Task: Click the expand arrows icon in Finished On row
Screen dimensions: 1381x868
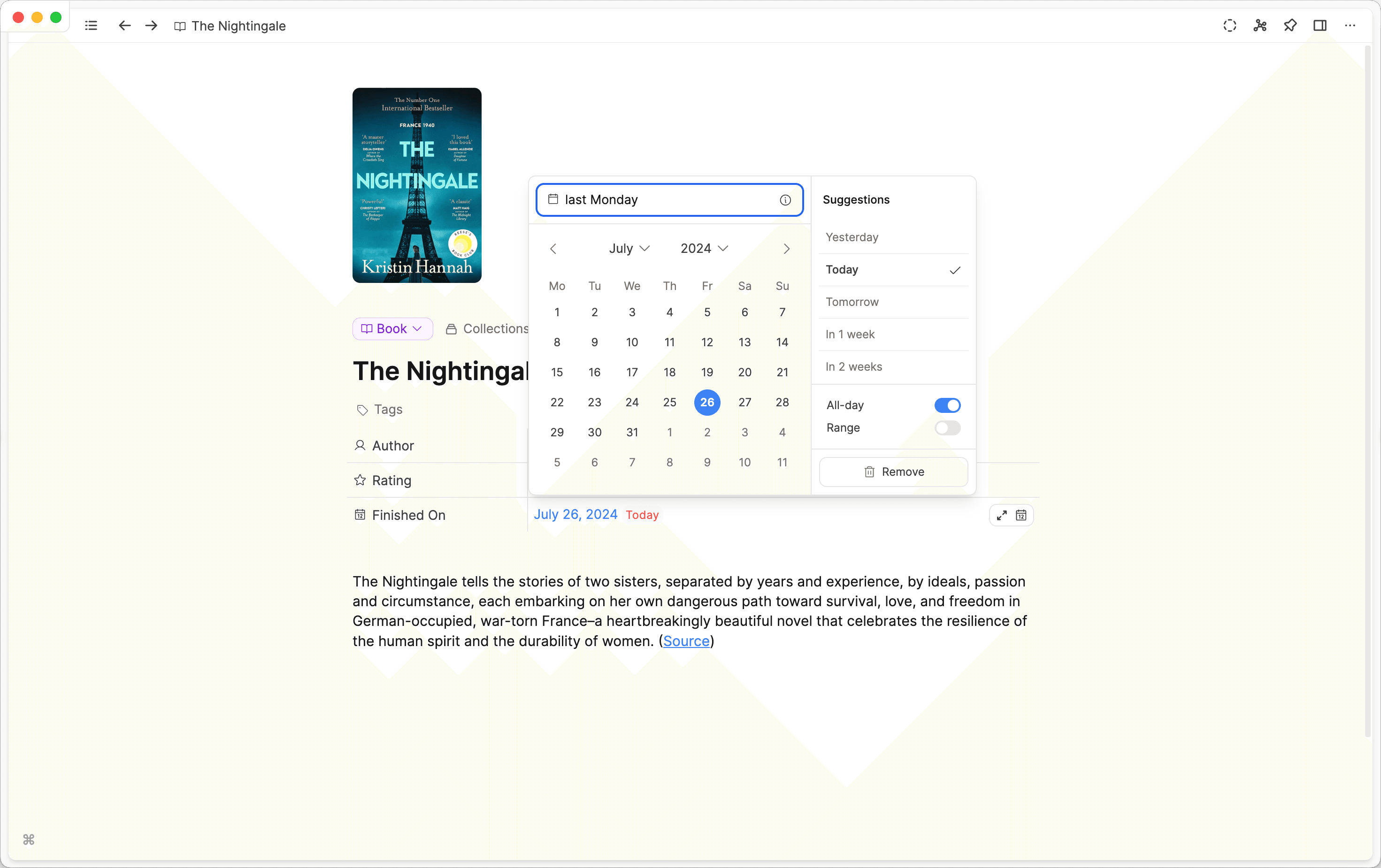Action: click(1001, 516)
